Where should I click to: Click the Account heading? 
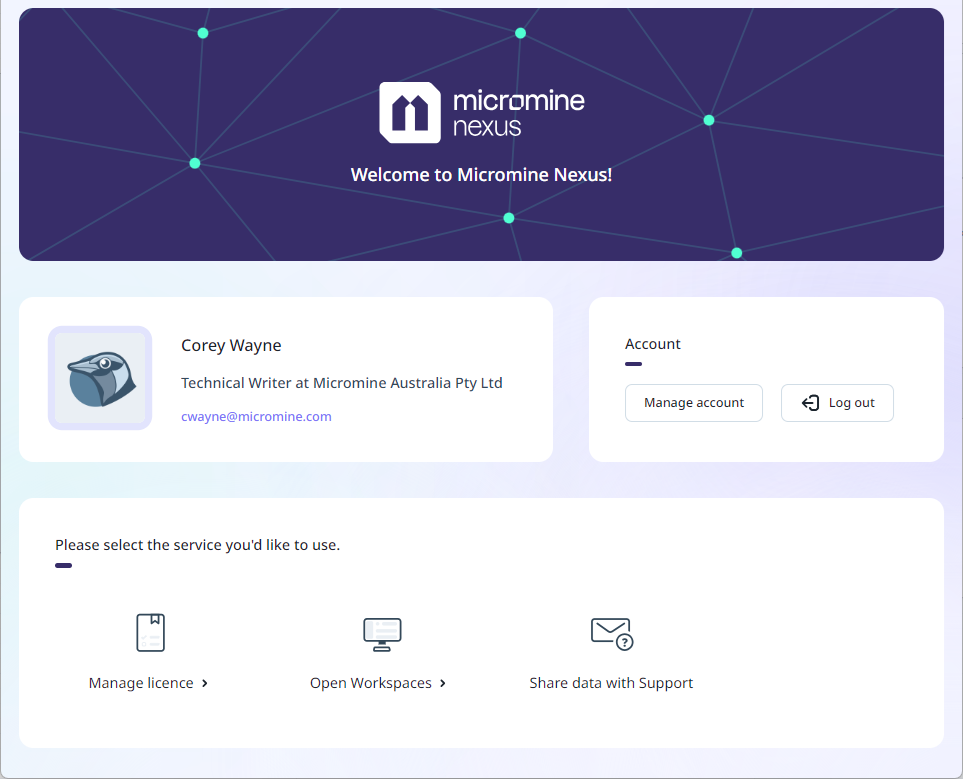point(653,344)
